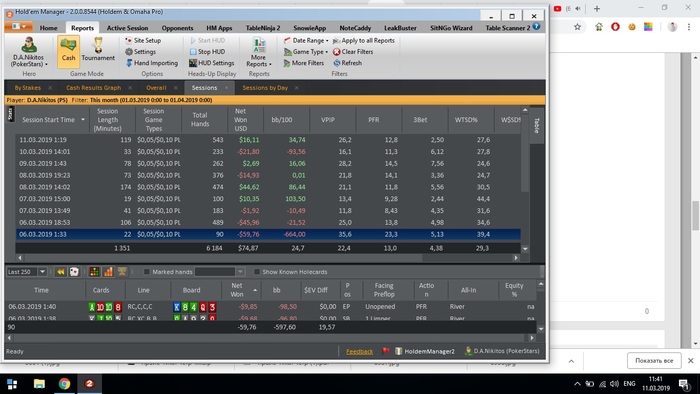700x394 pixels.
Task: Click Stop HUD
Action: pyautogui.click(x=207, y=52)
